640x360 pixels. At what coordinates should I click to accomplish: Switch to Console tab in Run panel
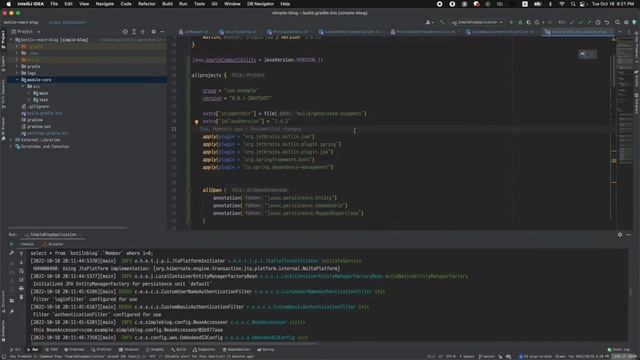coord(27,244)
